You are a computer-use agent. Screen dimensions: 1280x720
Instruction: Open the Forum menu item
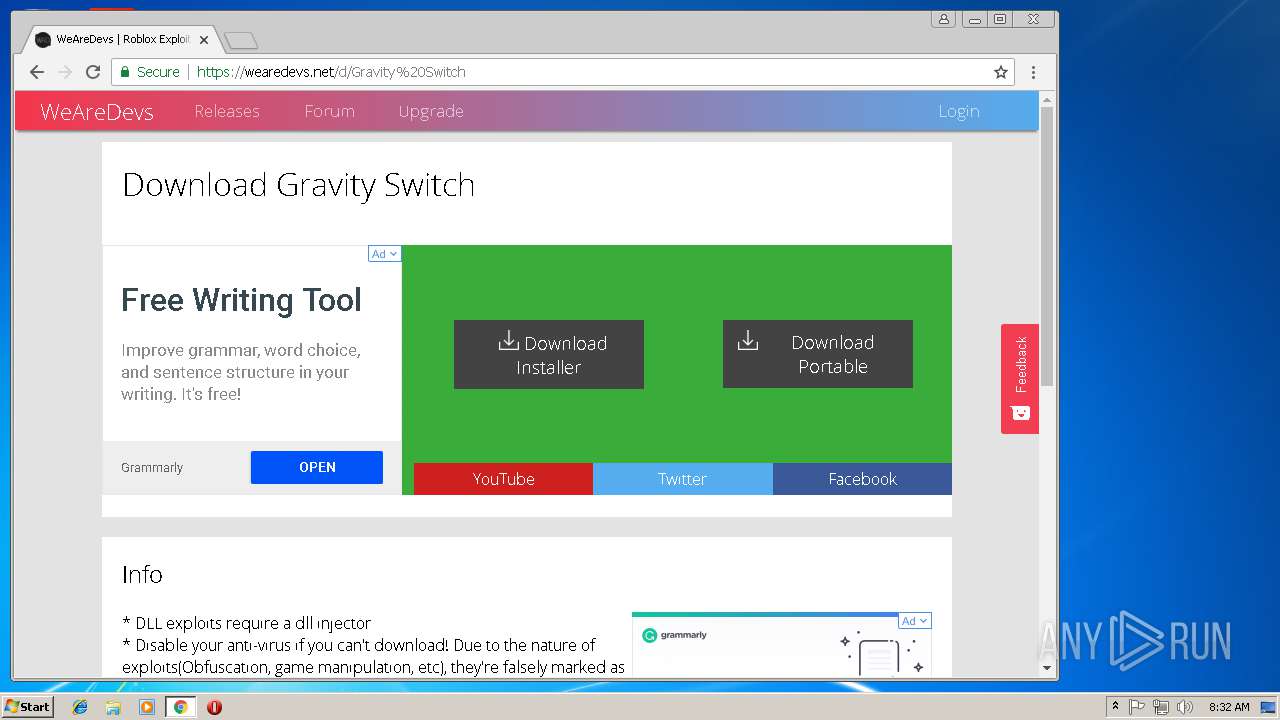pos(329,111)
